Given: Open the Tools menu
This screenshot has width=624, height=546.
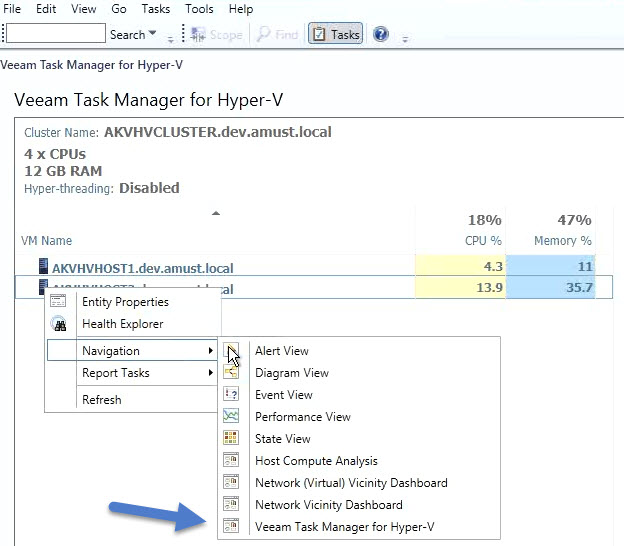Looking at the screenshot, I should click(199, 9).
